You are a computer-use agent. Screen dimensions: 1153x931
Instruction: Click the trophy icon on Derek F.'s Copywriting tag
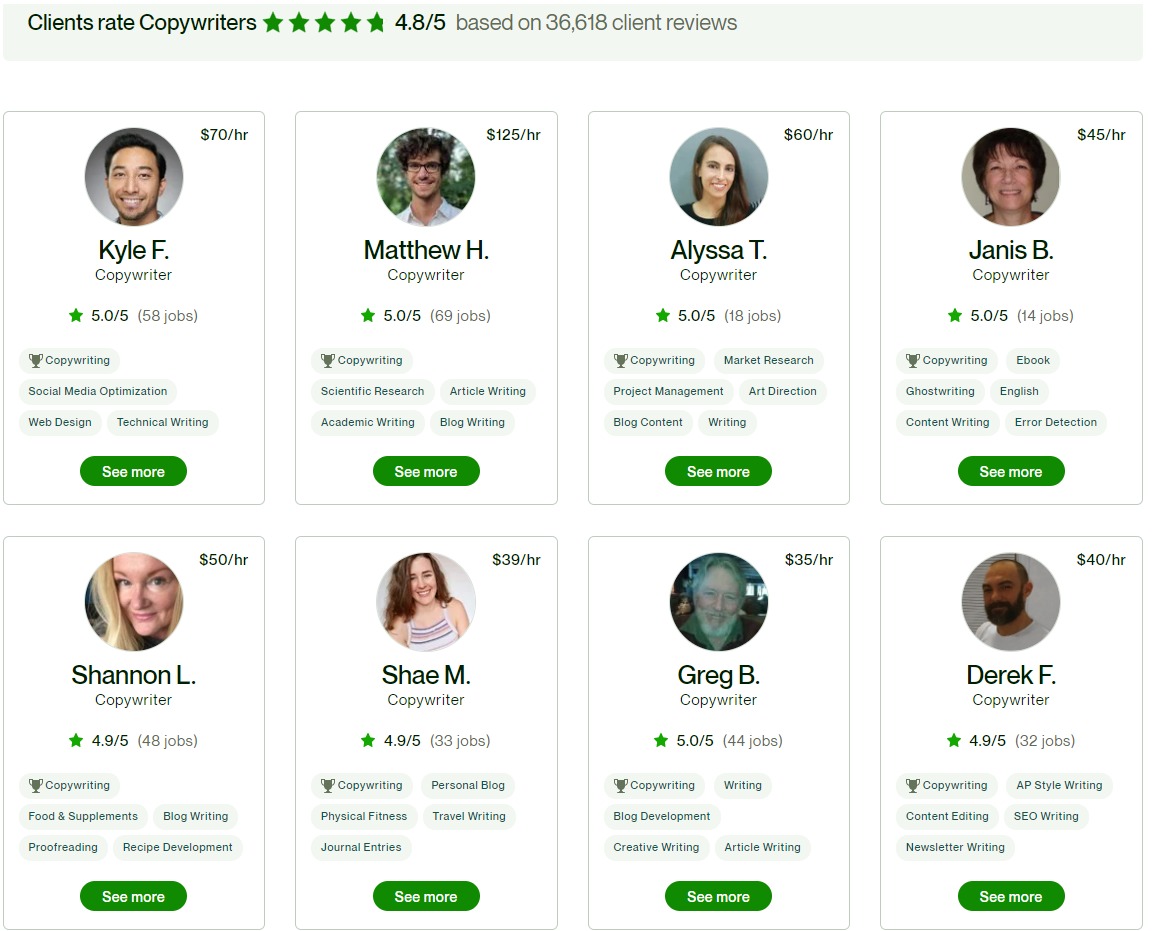(x=913, y=785)
